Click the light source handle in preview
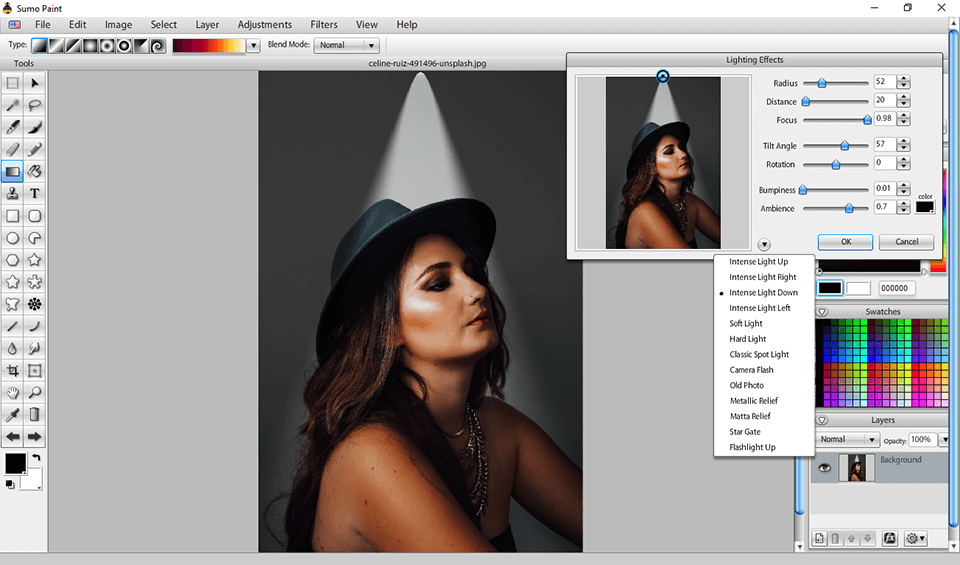This screenshot has width=960, height=565. click(x=662, y=77)
